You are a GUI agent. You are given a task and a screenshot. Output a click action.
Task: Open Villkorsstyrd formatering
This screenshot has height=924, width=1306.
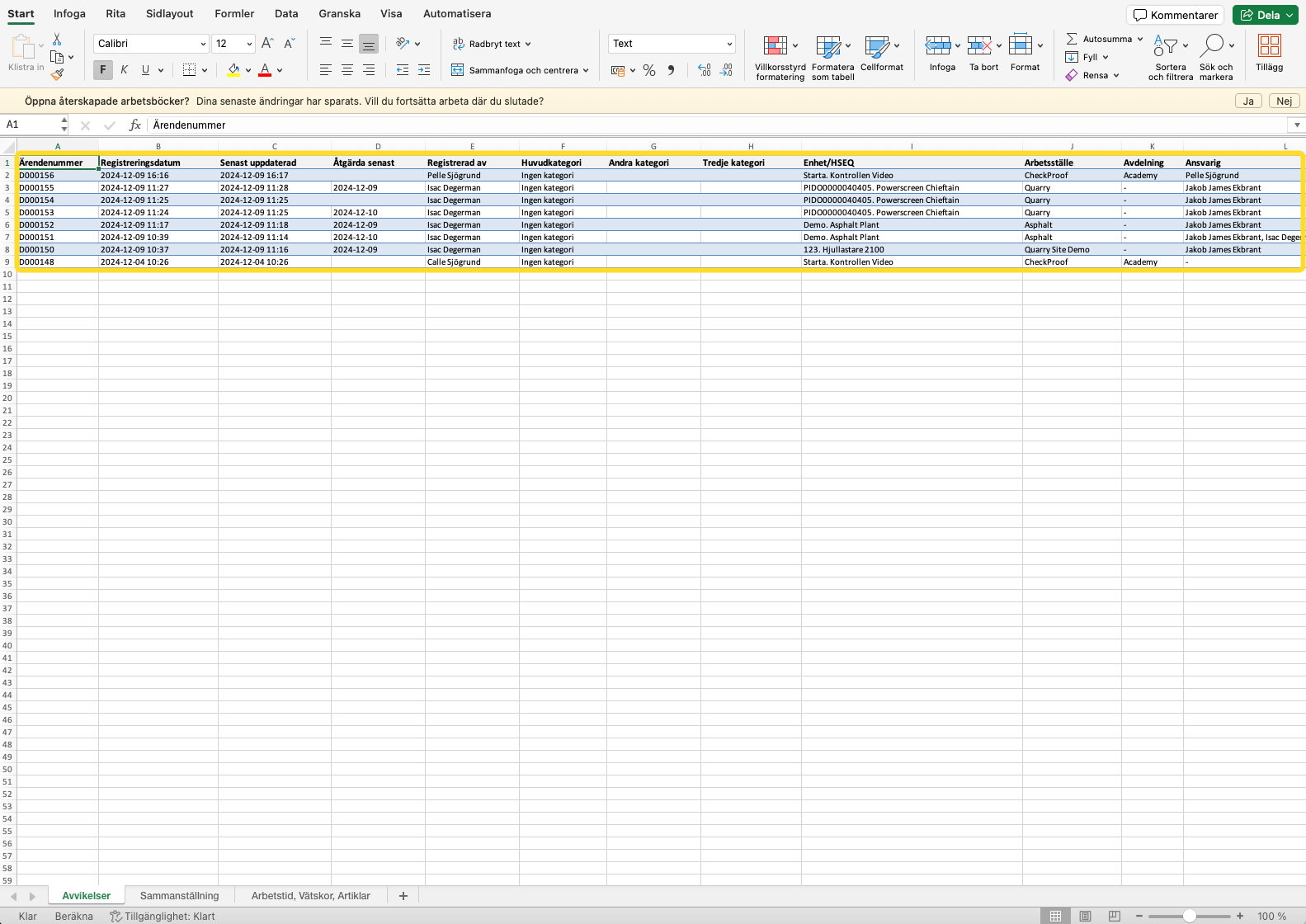point(780,58)
